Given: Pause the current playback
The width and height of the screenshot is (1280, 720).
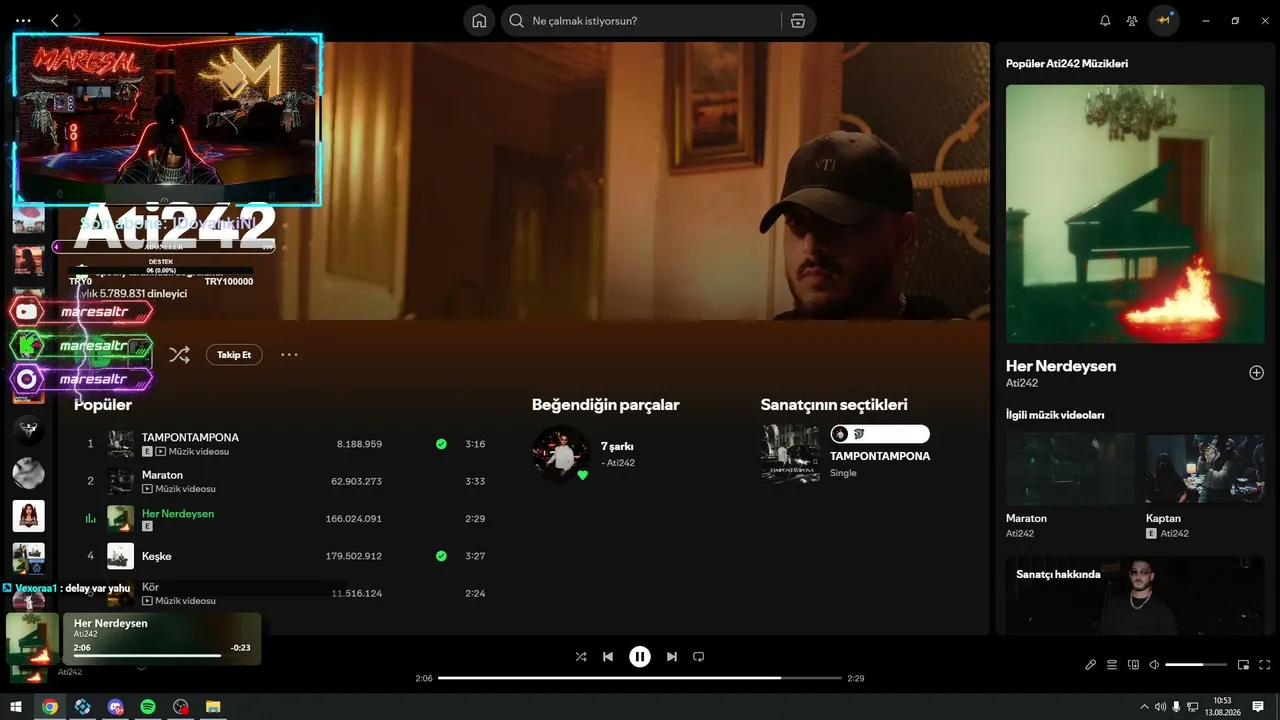Looking at the screenshot, I should [x=640, y=657].
